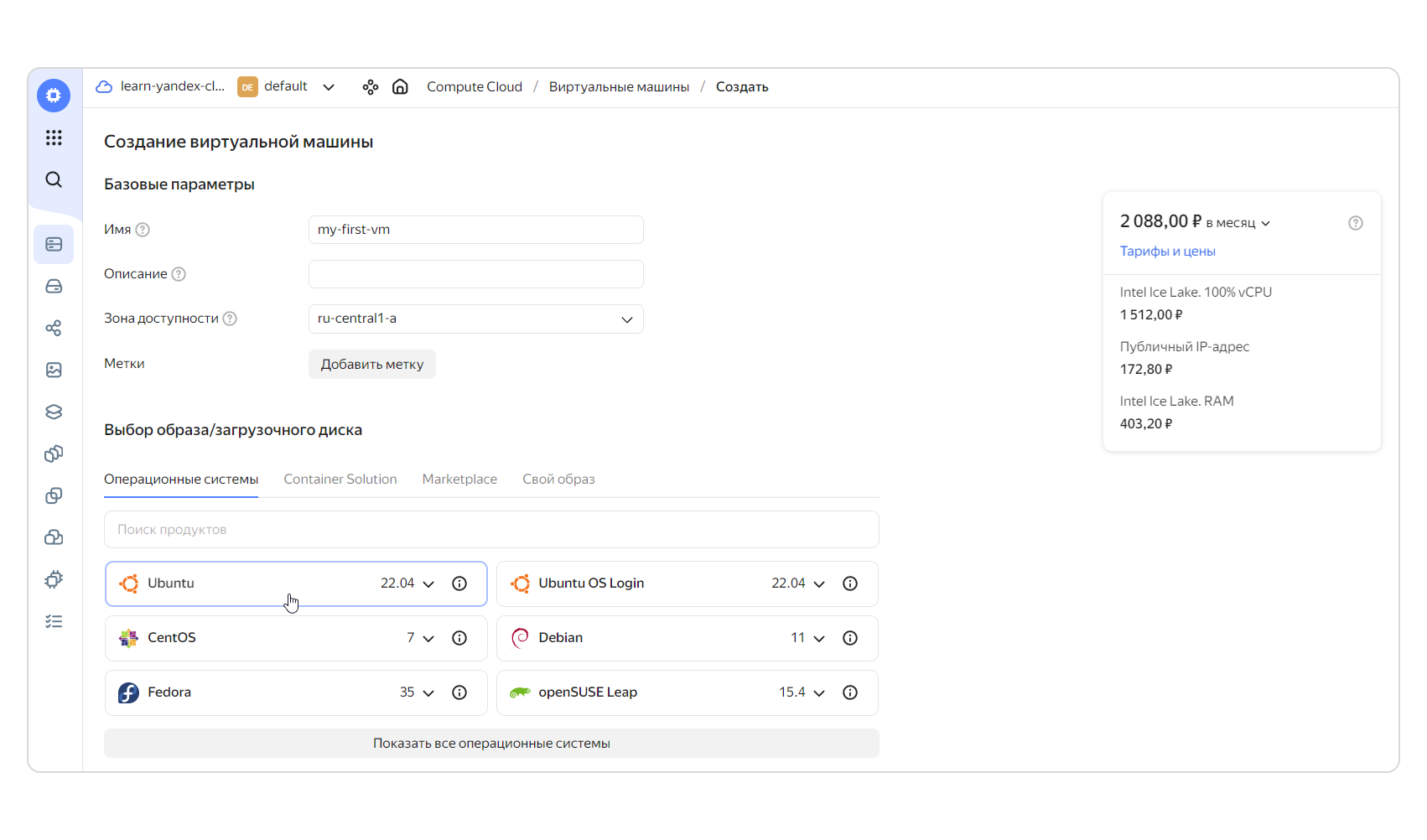The height and width of the screenshot is (840, 1427).
Task: Show info for Ubuntu OS Login image
Action: point(850,583)
